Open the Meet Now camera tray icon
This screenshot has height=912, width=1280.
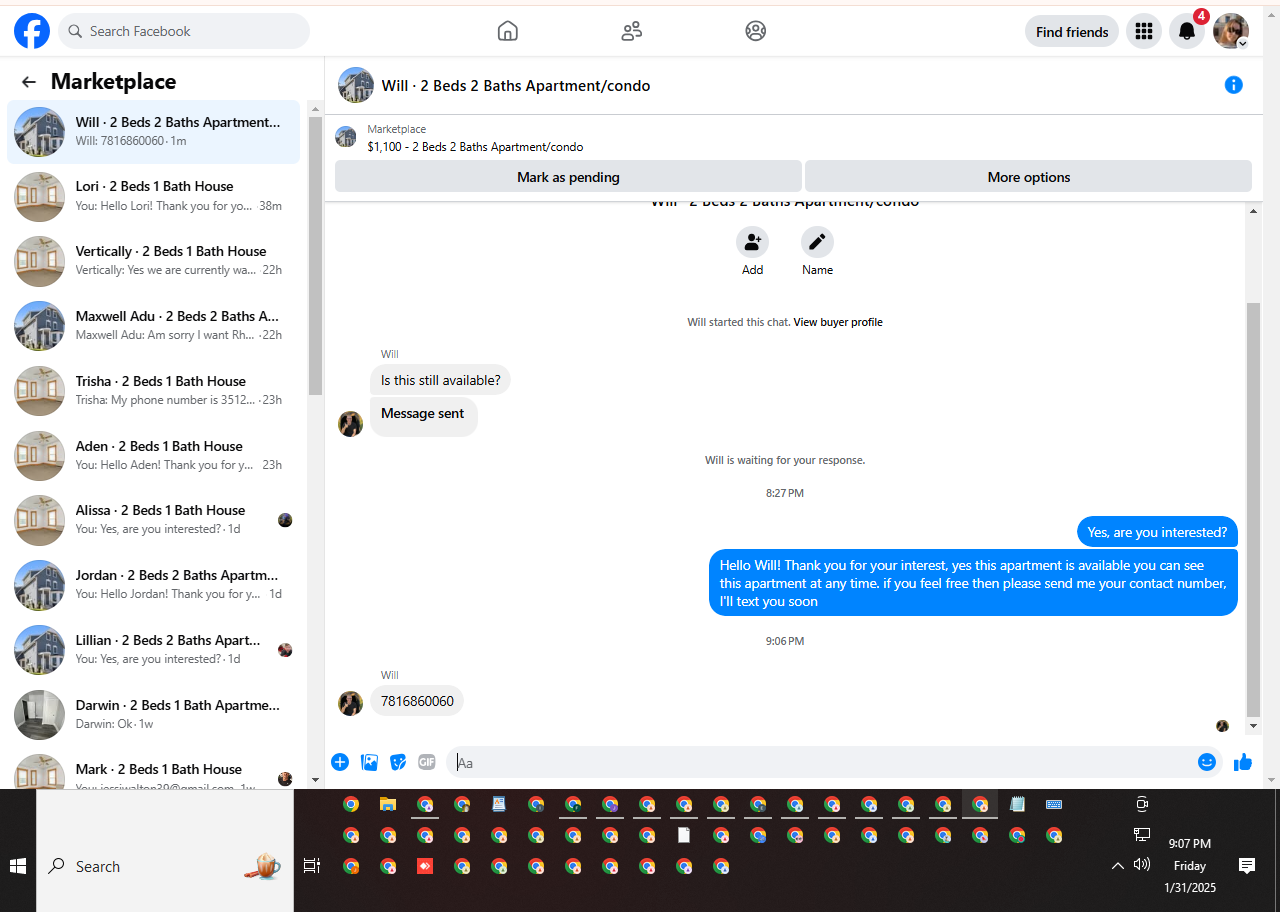pos(1142,804)
